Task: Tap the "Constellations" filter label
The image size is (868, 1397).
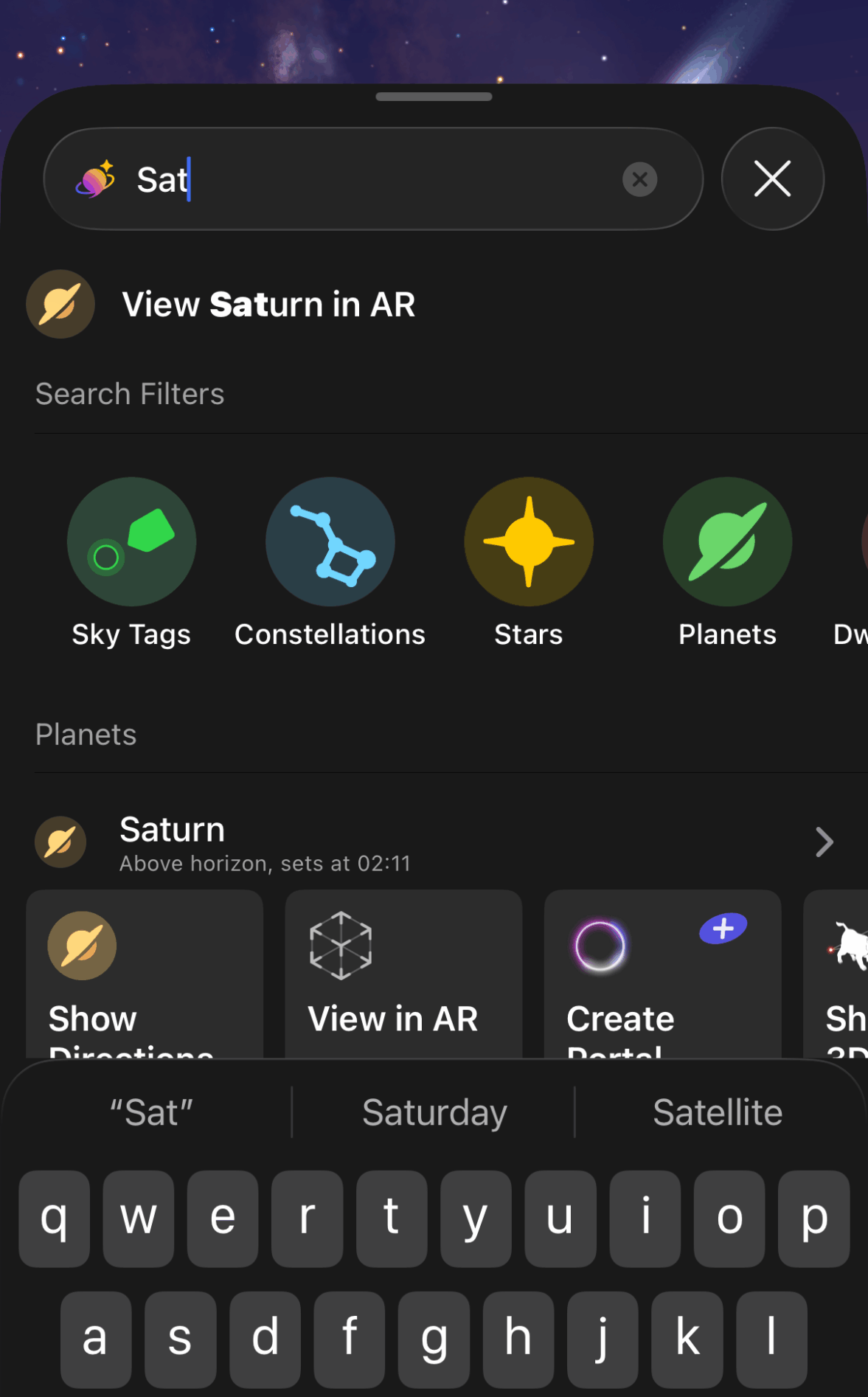Action: (x=330, y=634)
